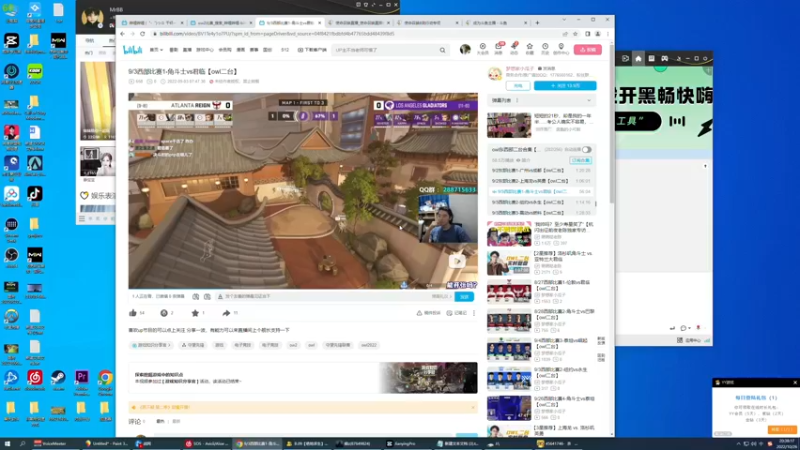The height and width of the screenshot is (450, 800).
Task: Open the messages icon with red badge
Action: [498, 48]
